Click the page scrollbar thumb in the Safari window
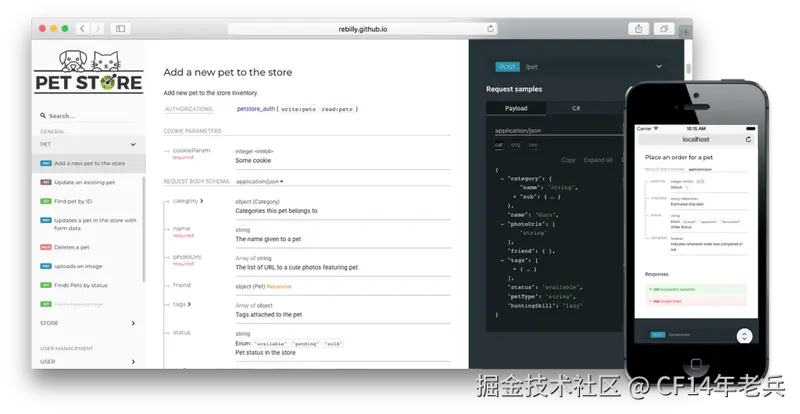The width and height of the screenshot is (800, 414). click(688, 68)
